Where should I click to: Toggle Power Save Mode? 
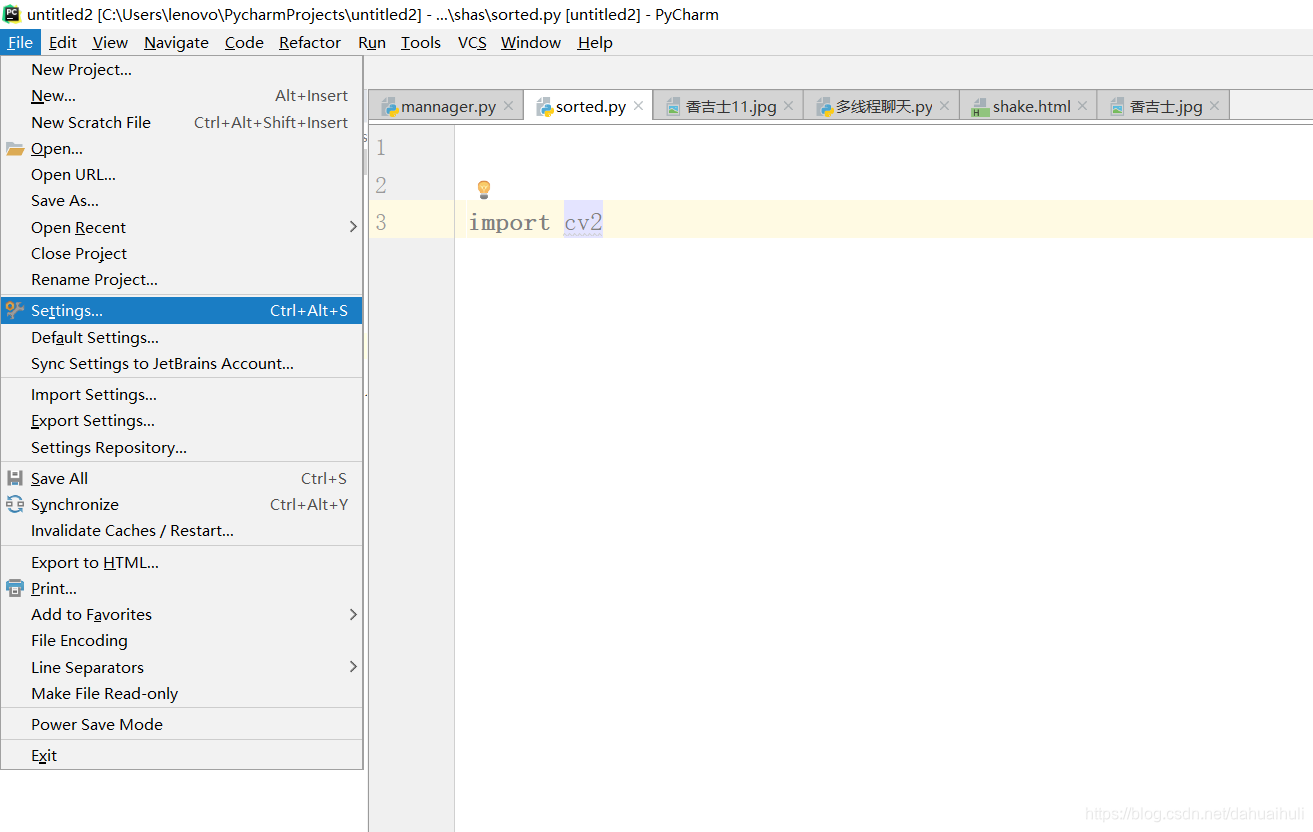181,724
